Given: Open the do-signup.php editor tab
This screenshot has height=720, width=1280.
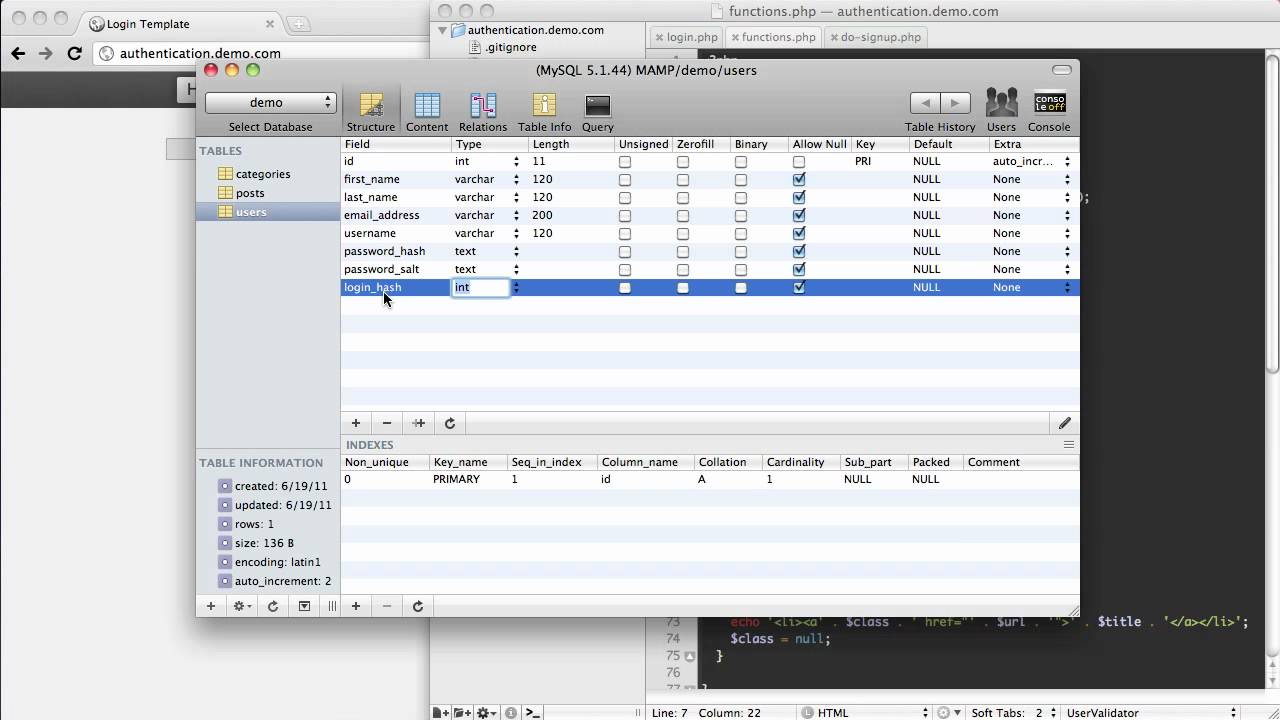Looking at the screenshot, I should click(x=874, y=37).
